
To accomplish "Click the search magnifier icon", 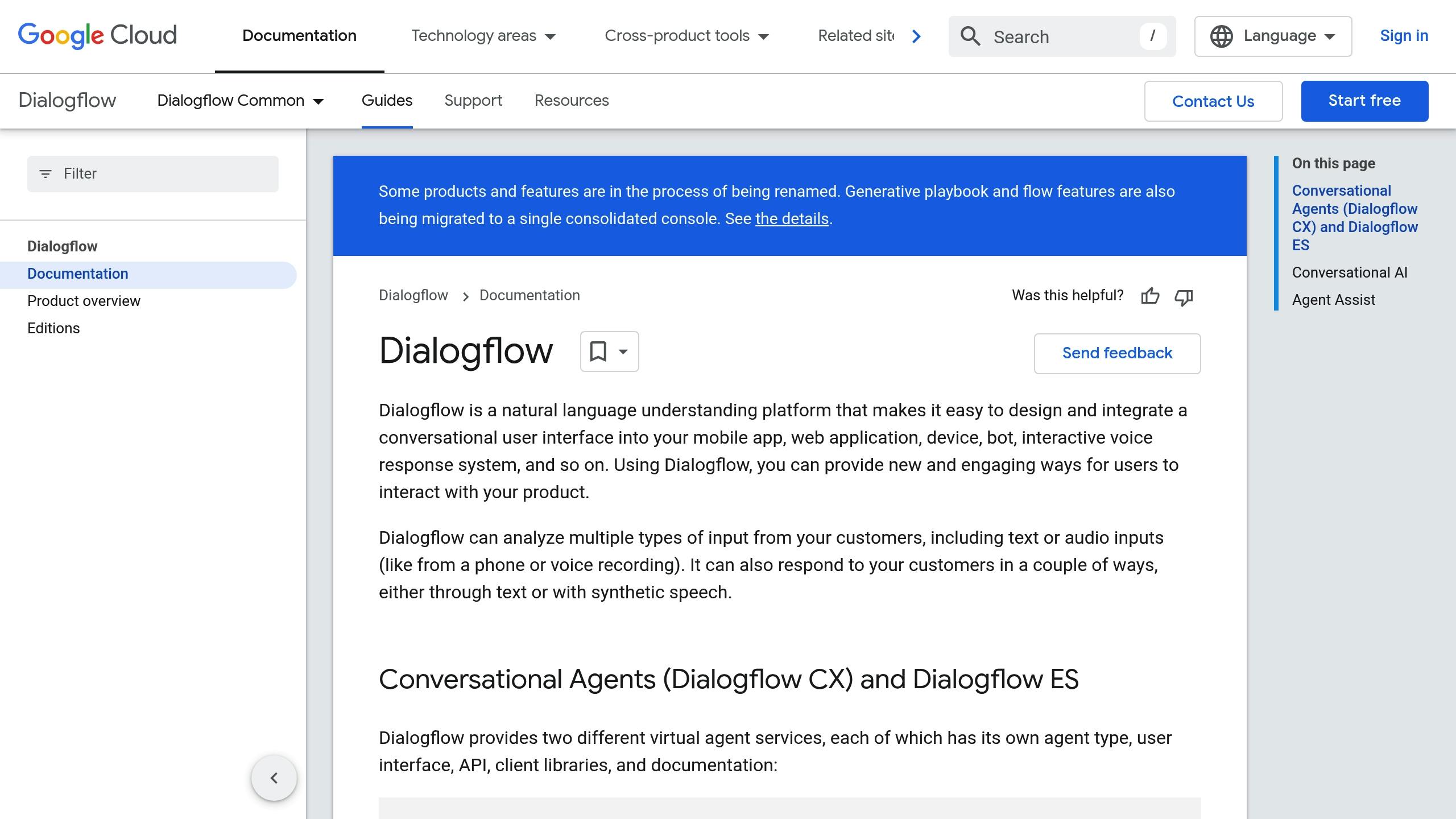I will (x=970, y=36).
